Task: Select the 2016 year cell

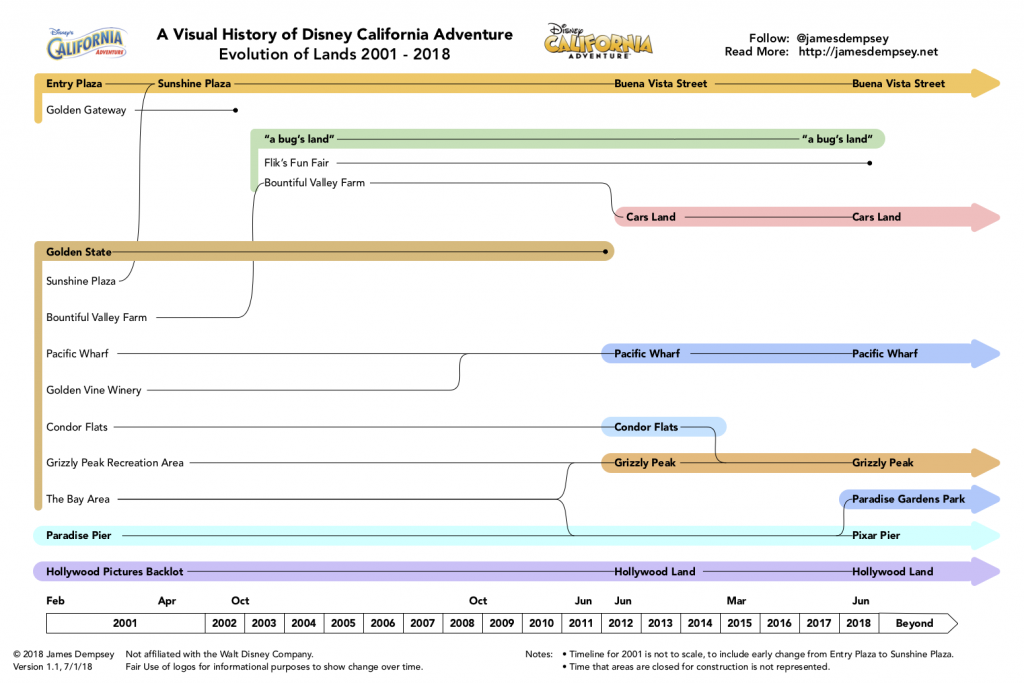Action: click(780, 623)
